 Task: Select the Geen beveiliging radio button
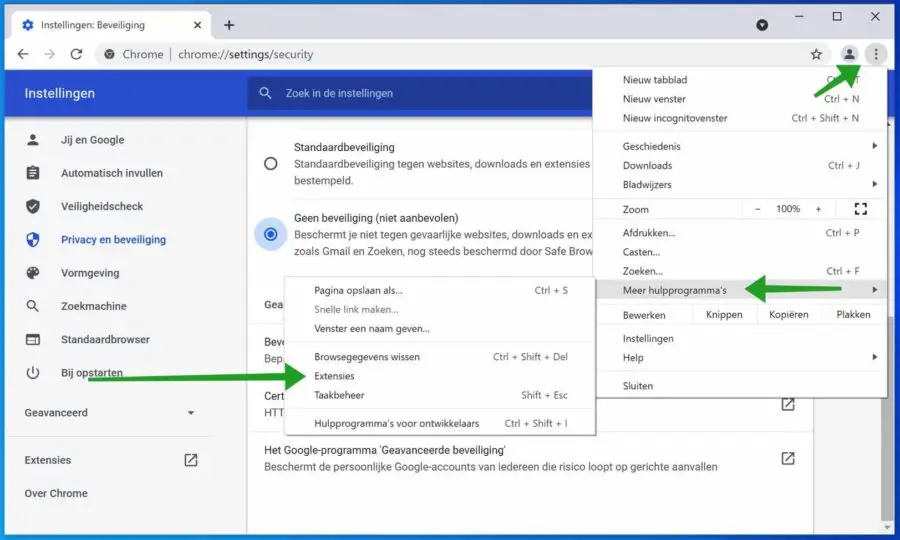[270, 234]
